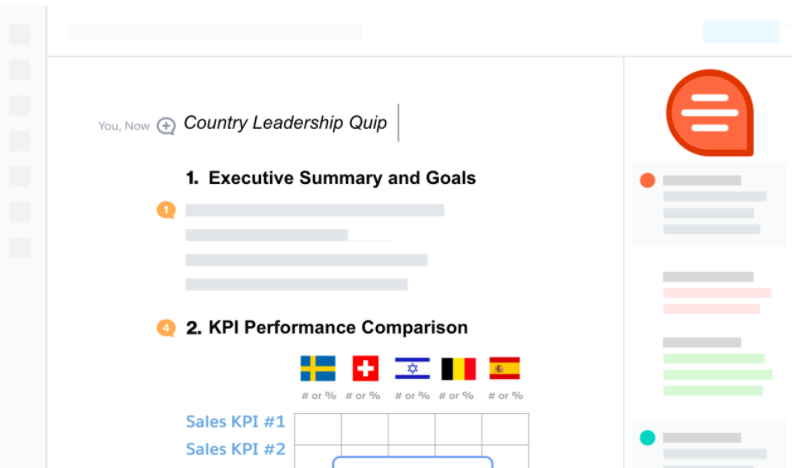Open the comment bubble marked 1
This screenshot has height=468, width=811.
[166, 210]
